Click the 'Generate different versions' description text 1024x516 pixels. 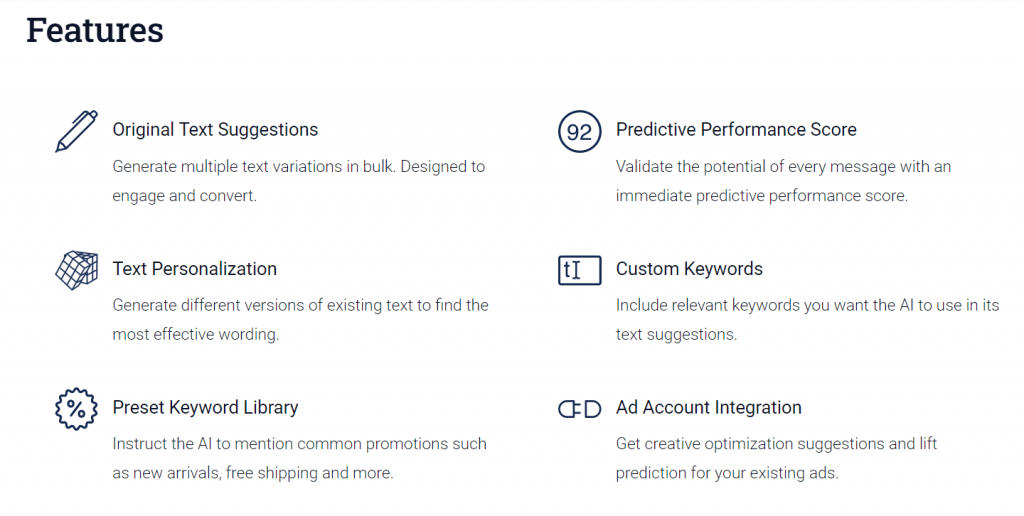[x=300, y=319]
